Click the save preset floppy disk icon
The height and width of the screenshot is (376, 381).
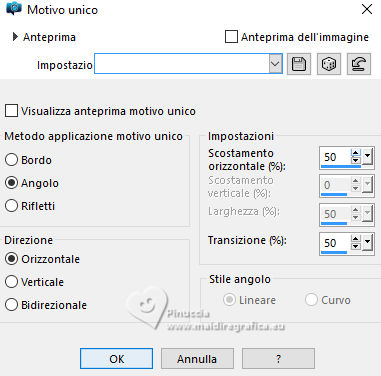(299, 64)
